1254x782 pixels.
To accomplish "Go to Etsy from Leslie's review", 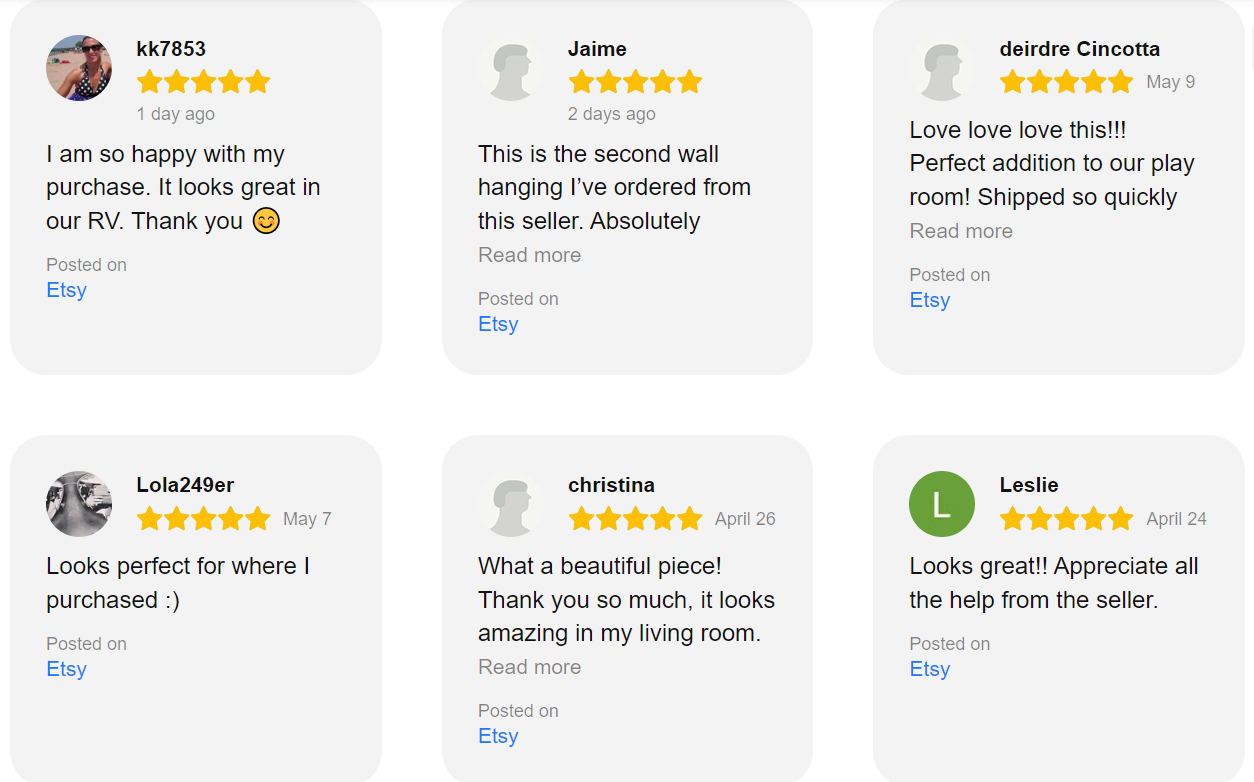I will click(x=929, y=669).
